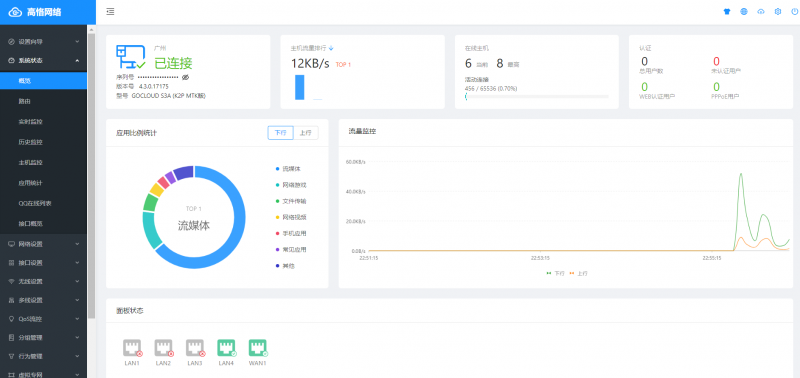Click the sidebar vertical scrollbar
Screen dimensions: 800x378
pos(91,176)
